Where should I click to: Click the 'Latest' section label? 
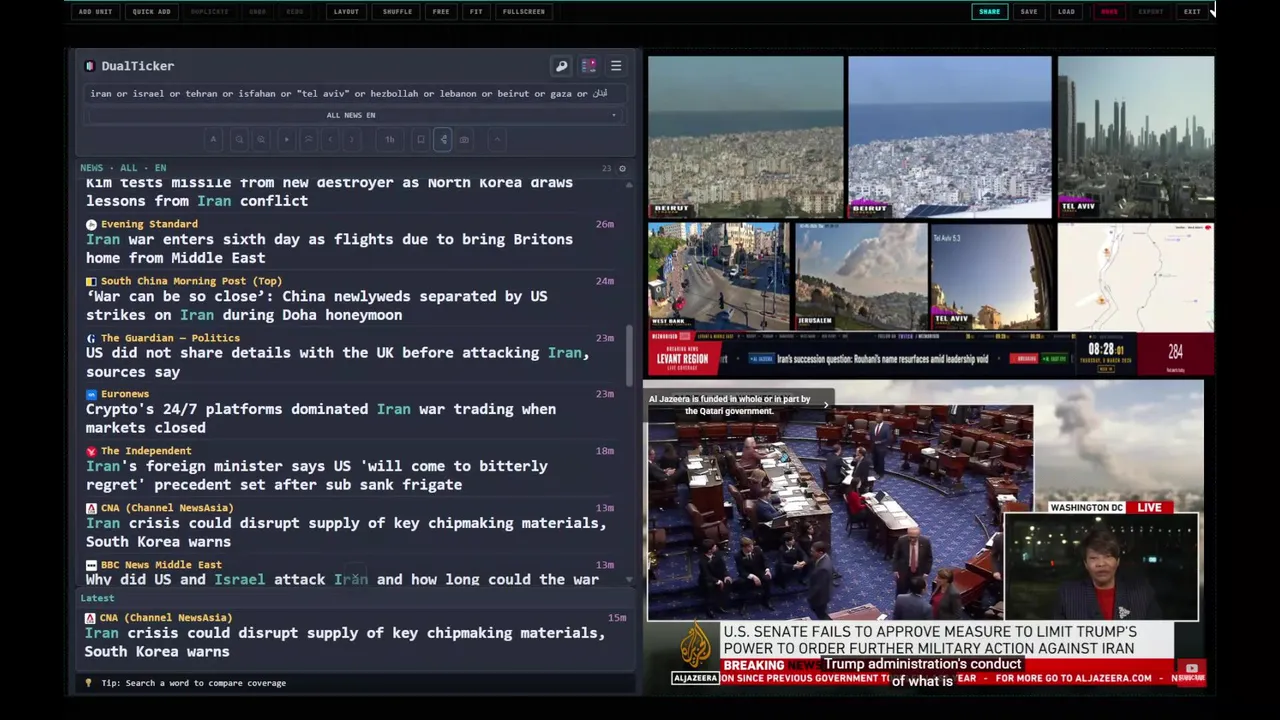(x=97, y=598)
